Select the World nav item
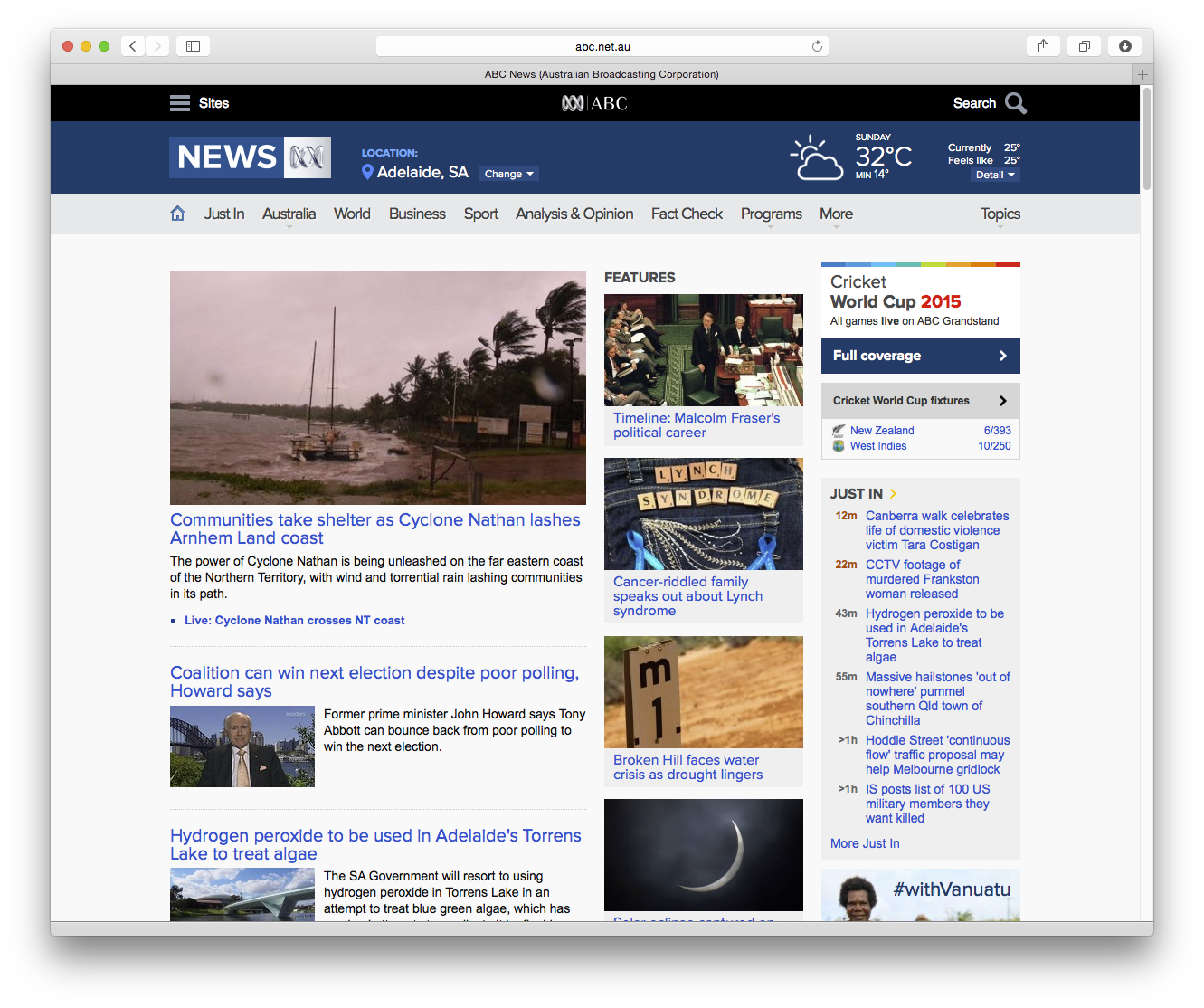Viewport: 1204px width, 1008px height. [352, 214]
